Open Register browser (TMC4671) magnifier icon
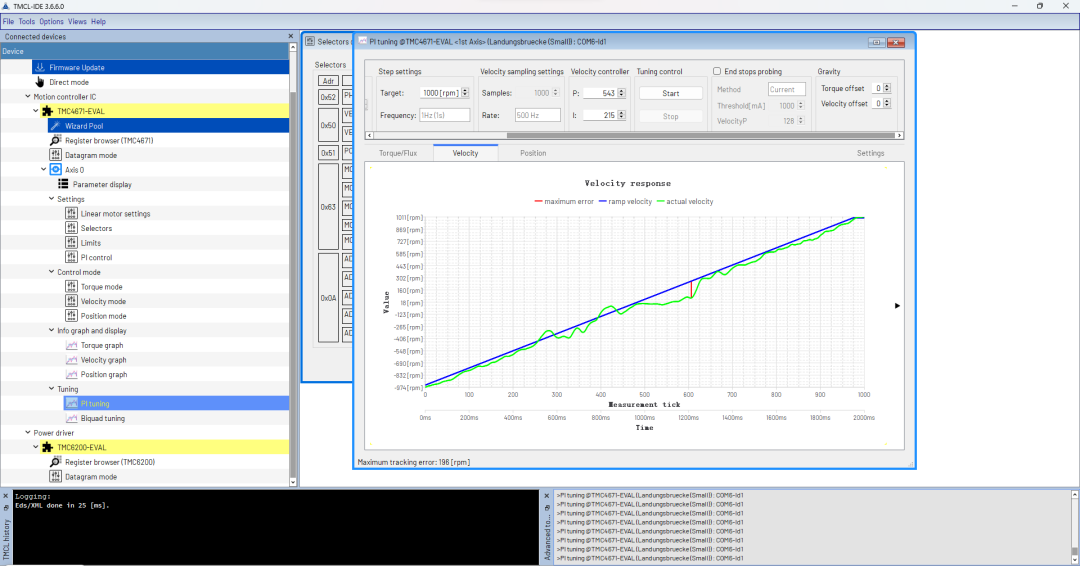The width and height of the screenshot is (1080, 566). tap(55, 141)
